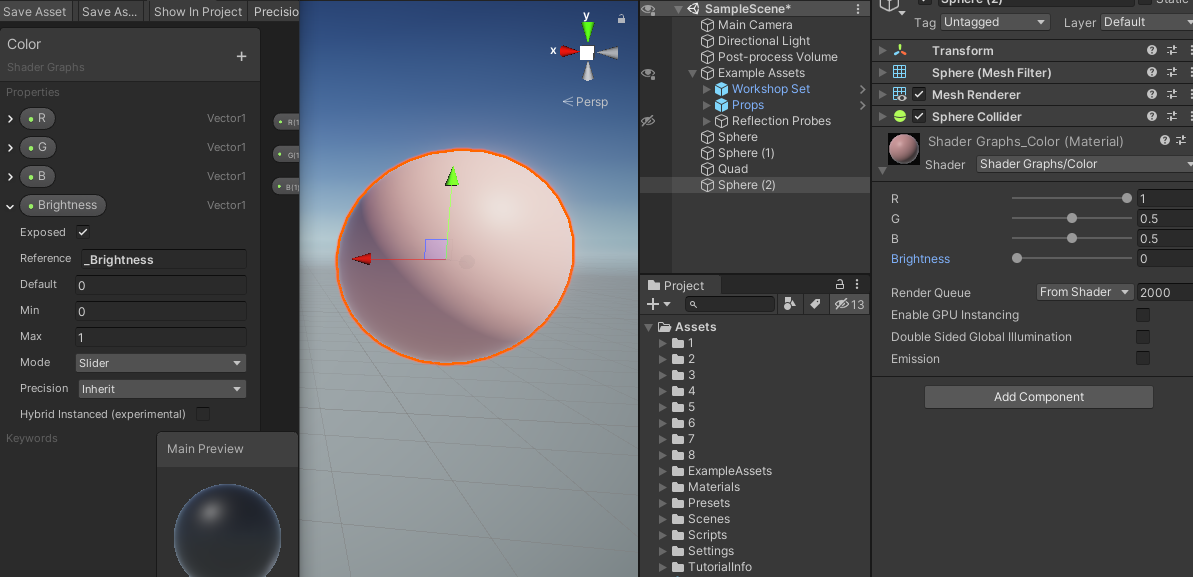
Task: Collapse the Example Assets hierarchy item
Action: click(692, 74)
